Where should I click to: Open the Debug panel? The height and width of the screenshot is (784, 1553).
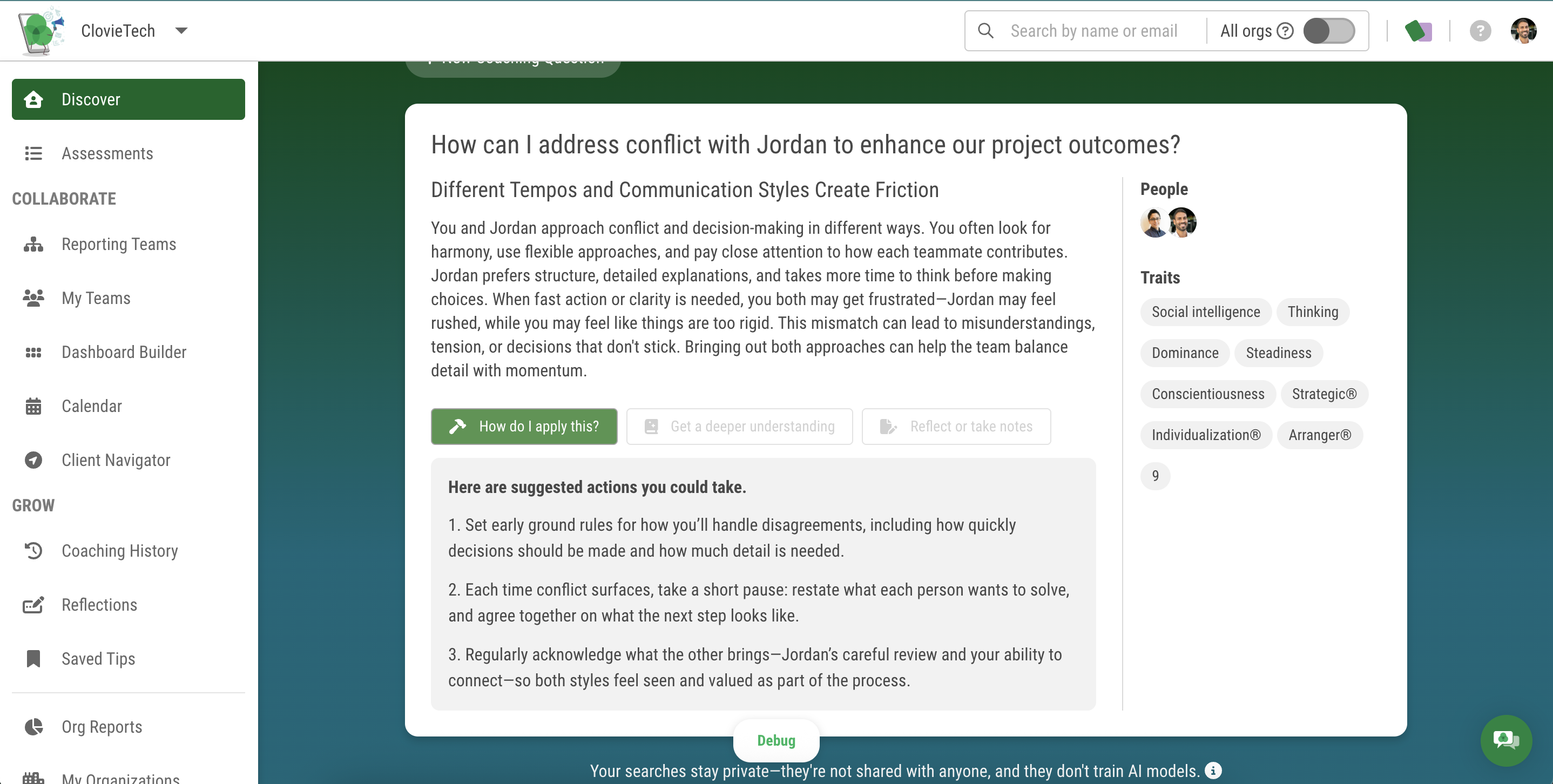pyautogui.click(x=776, y=740)
